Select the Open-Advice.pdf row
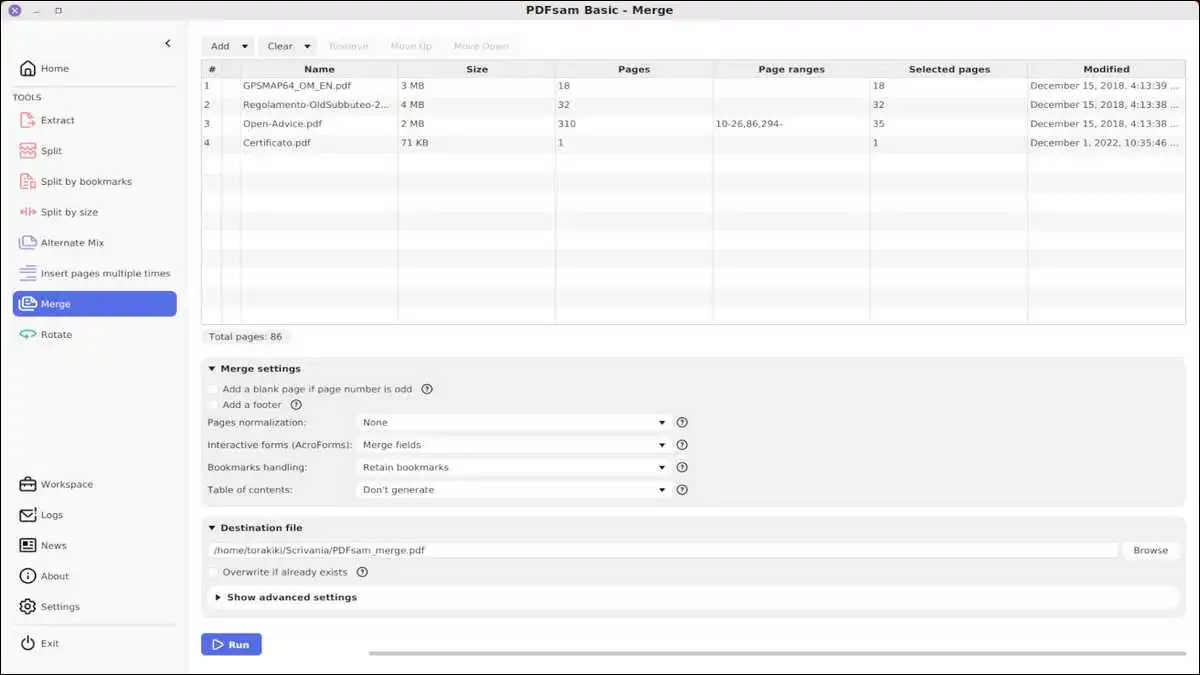Screen dimensions: 1200x675 pyautogui.click(x=693, y=124)
